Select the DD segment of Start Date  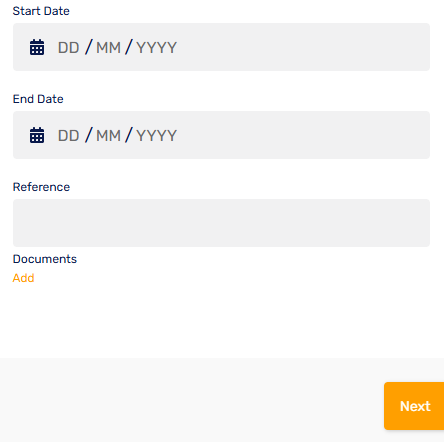68,47
